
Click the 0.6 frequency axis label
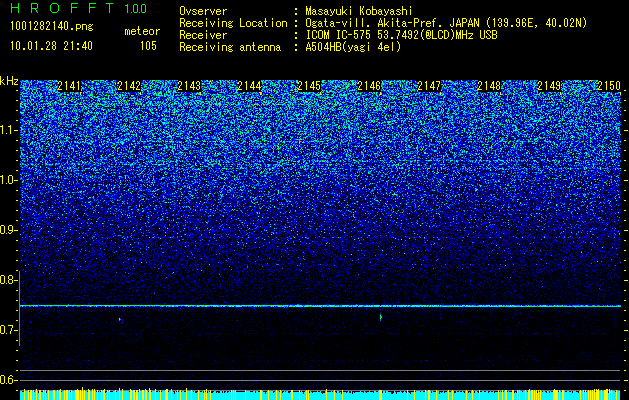pyautogui.click(x=8, y=380)
